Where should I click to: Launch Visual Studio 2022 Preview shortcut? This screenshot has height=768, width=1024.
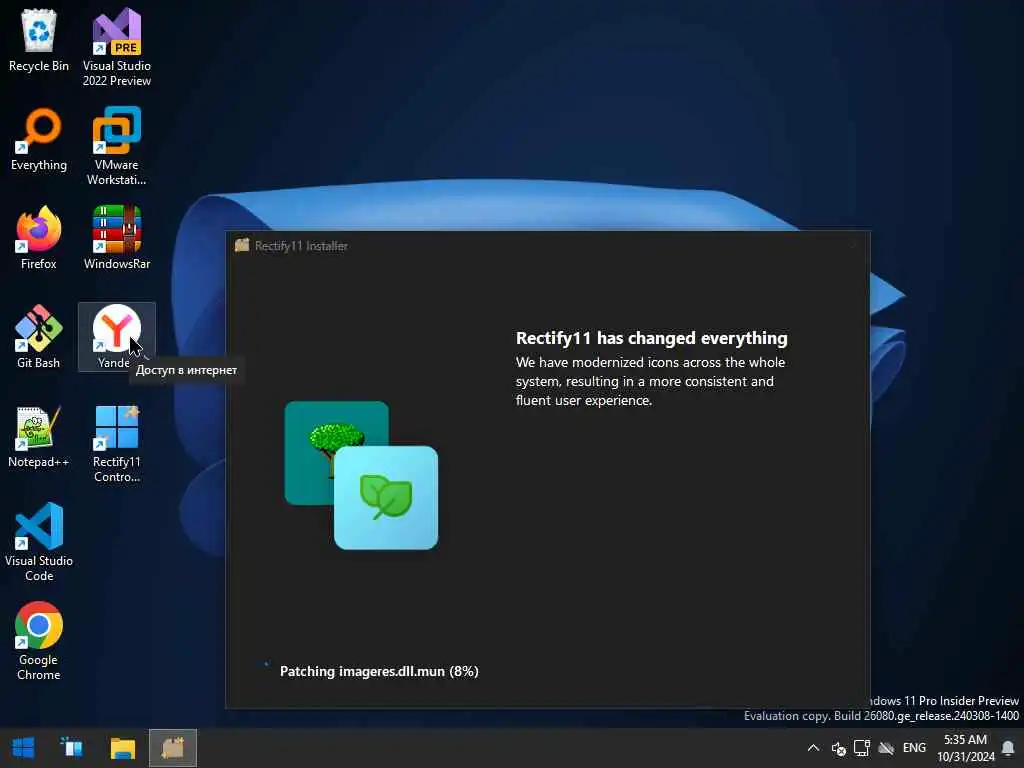tap(117, 47)
